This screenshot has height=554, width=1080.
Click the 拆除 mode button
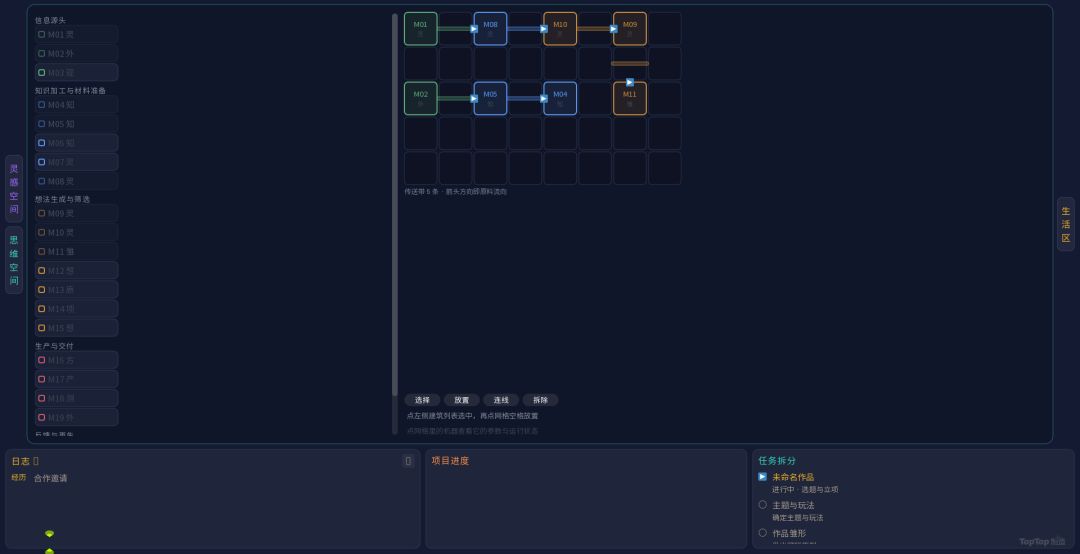[540, 400]
